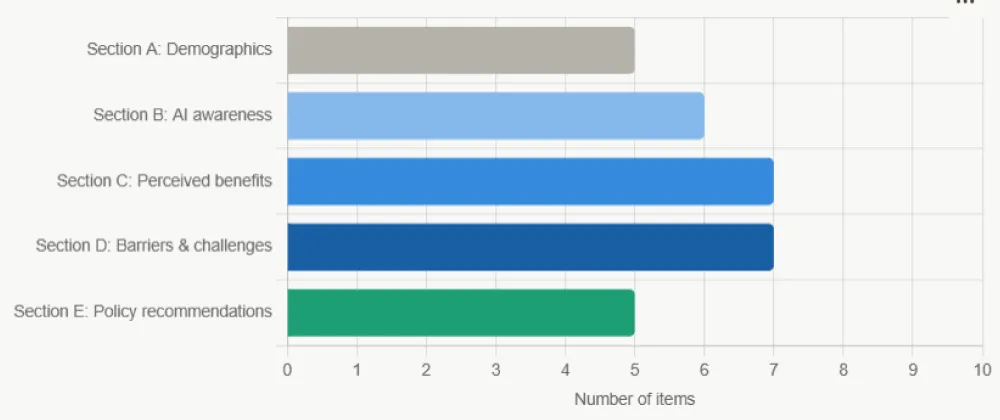Image resolution: width=1000 pixels, height=420 pixels.
Task: Click the Number of items axis title
Action: pyautogui.click(x=635, y=400)
